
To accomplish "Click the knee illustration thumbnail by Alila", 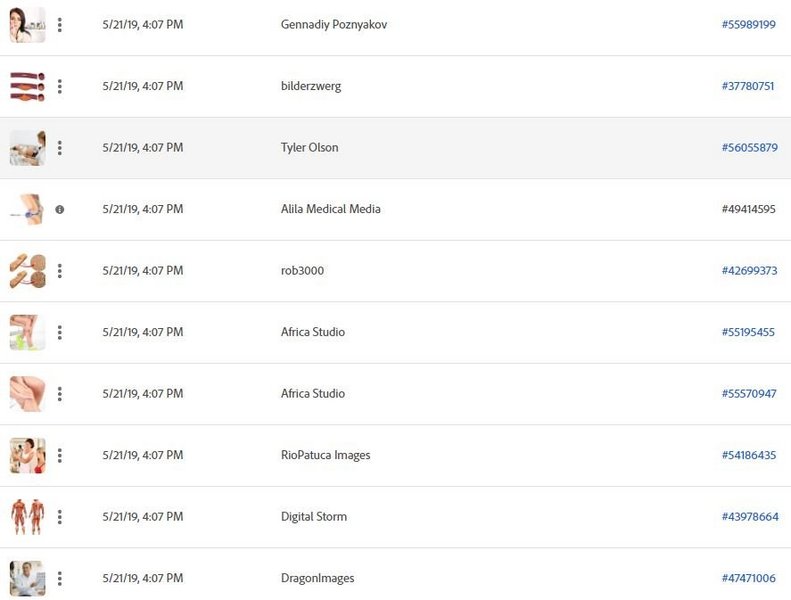I will click(x=27, y=210).
